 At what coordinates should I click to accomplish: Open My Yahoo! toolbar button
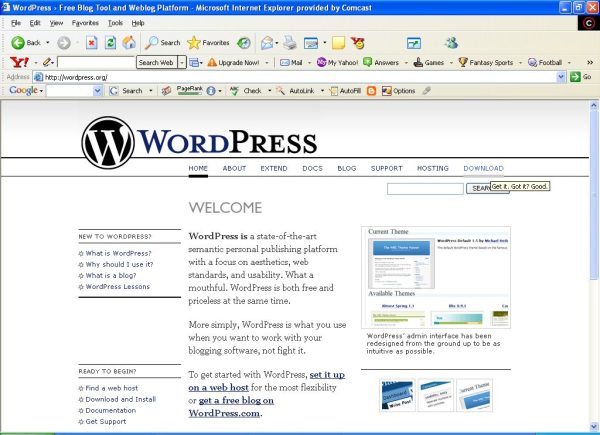pyautogui.click(x=338, y=62)
